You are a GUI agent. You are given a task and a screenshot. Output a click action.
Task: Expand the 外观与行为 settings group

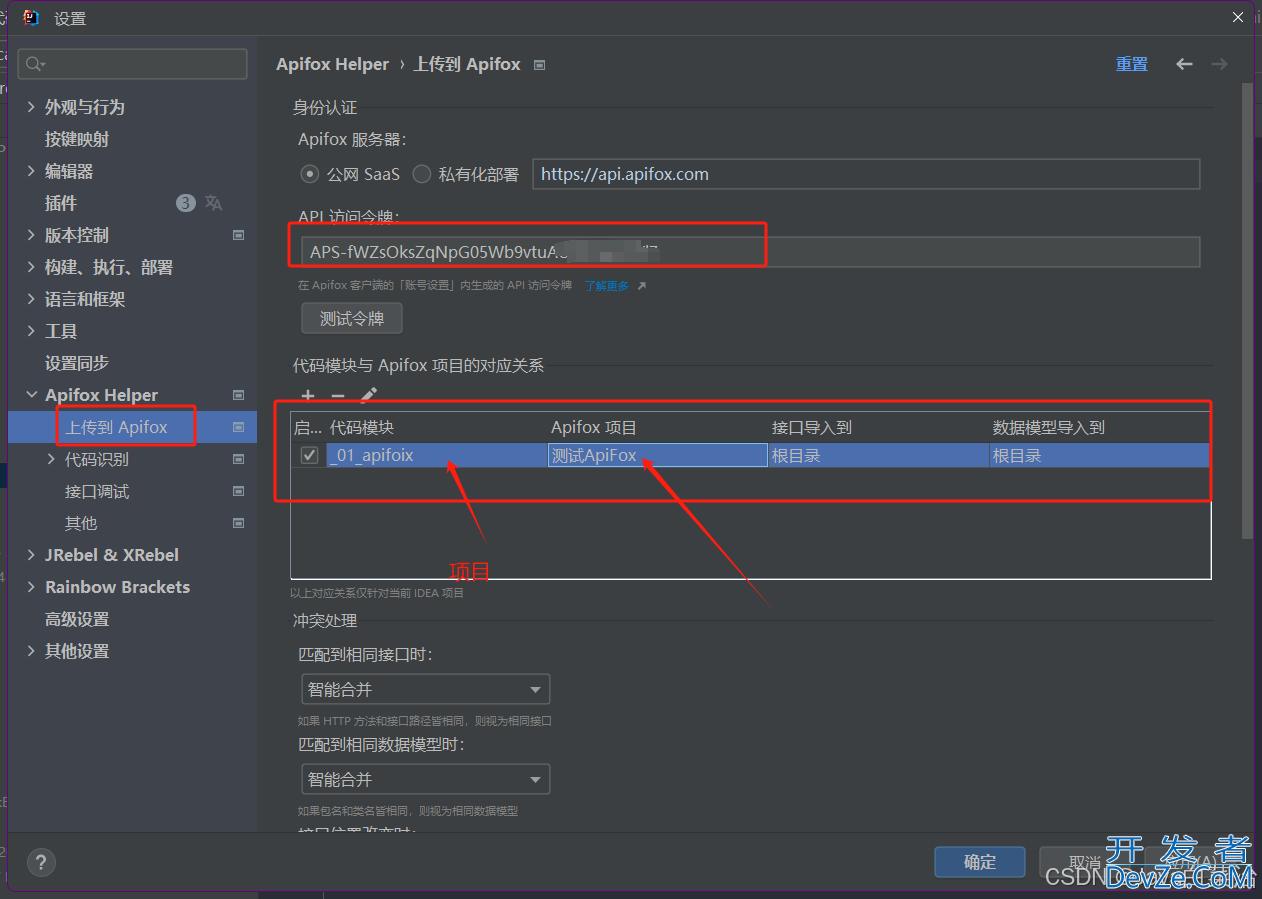point(31,107)
